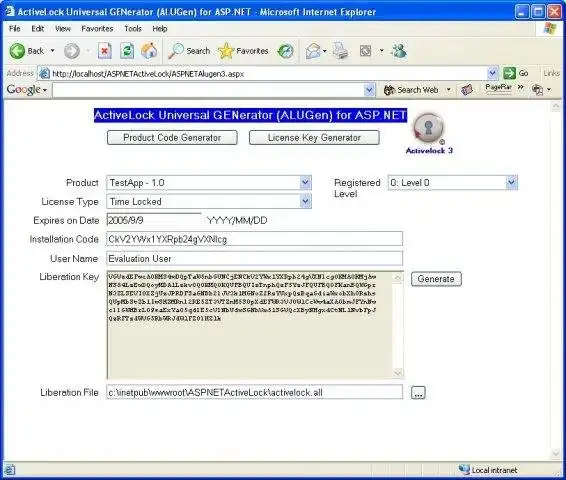
Task: Open the Search pane magnifier
Action: (189, 51)
